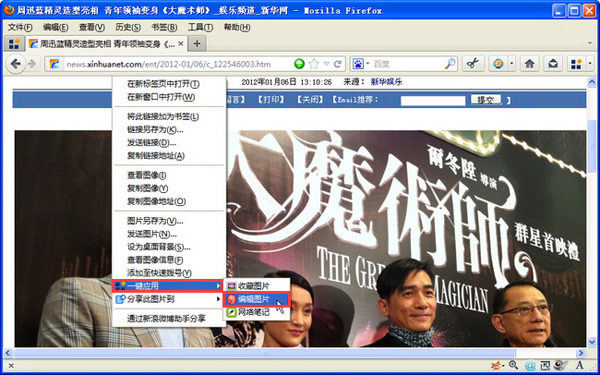Click the letter A font icon
600x375 pixels.
click(580, 365)
